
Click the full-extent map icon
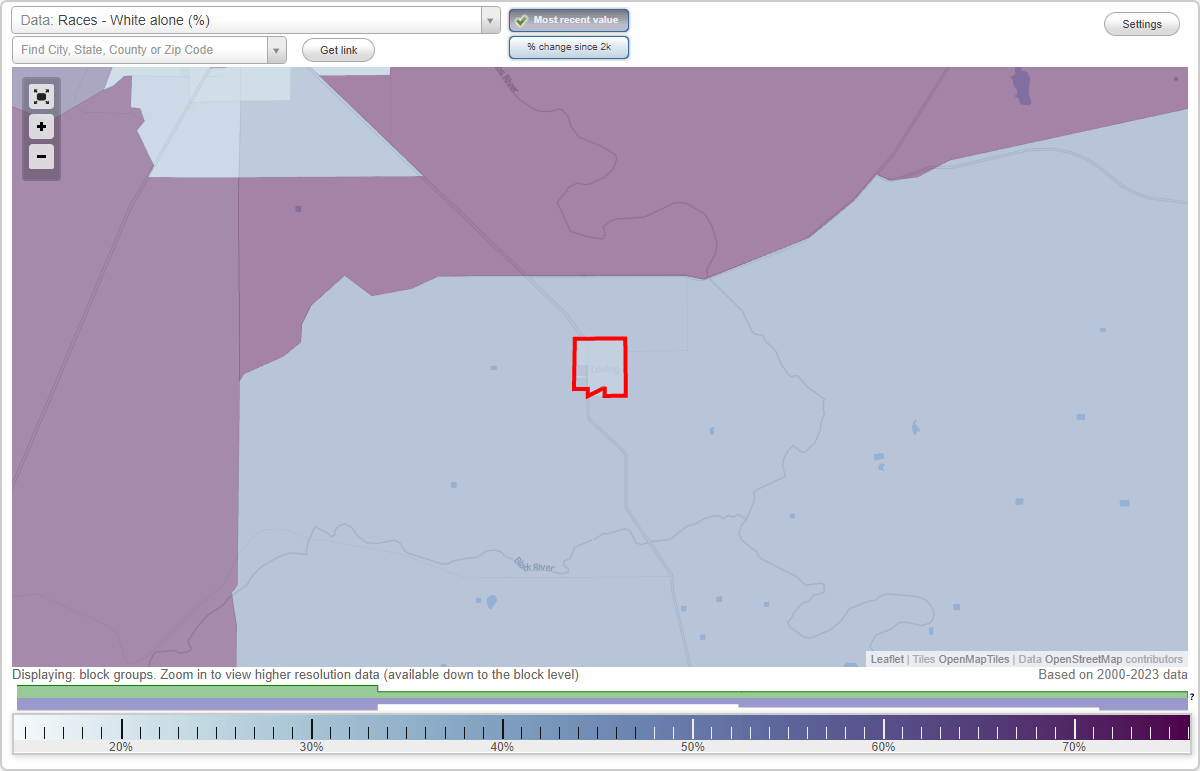(41, 96)
